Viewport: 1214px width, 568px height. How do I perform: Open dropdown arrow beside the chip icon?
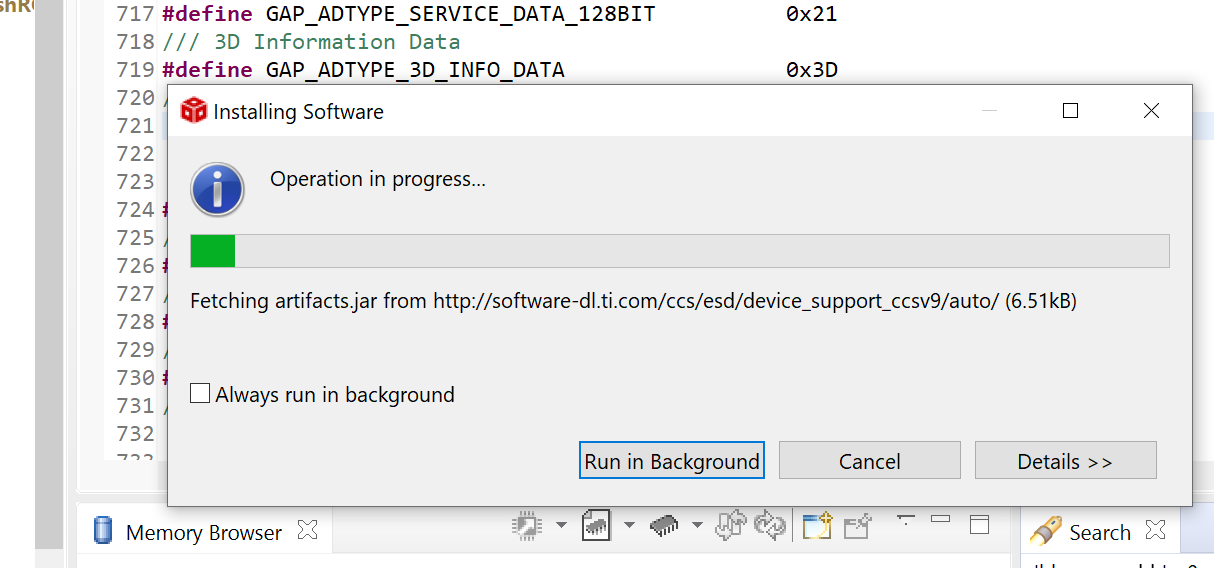(561, 525)
